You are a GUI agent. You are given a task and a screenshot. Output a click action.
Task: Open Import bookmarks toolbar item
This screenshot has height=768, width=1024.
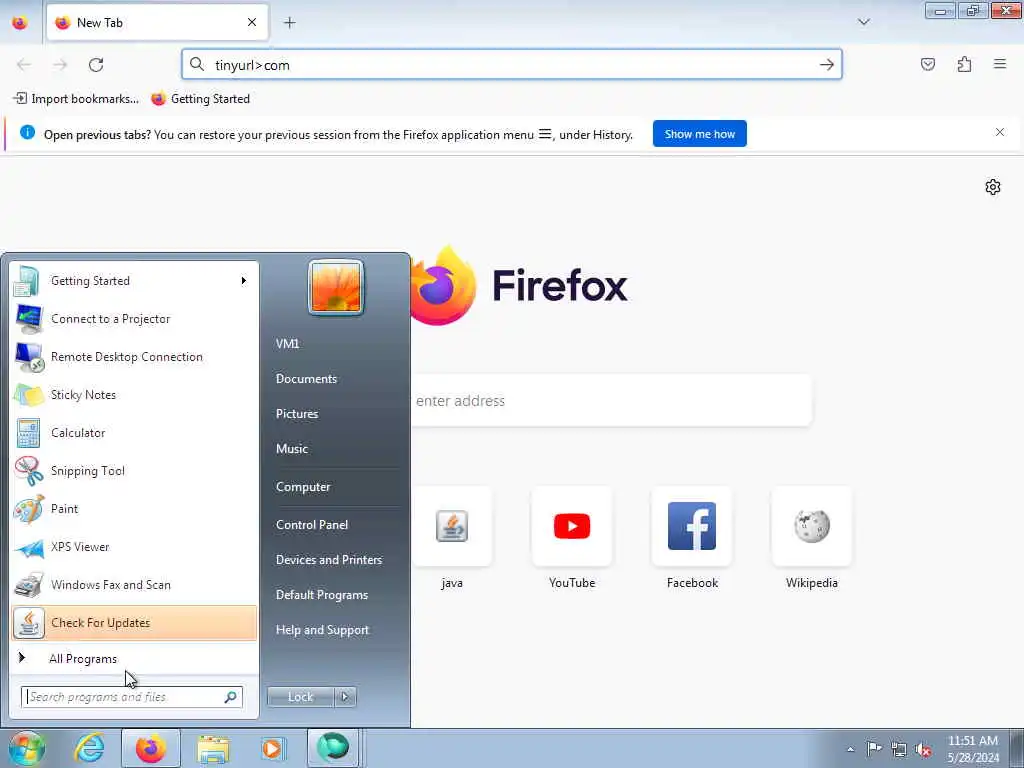click(76, 99)
